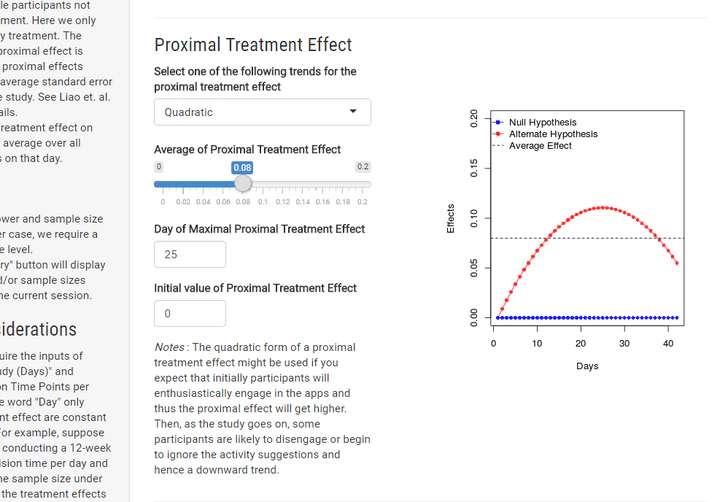Click the Average Effect legend entry
Screen dimensions: 720x502
click(x=540, y=146)
